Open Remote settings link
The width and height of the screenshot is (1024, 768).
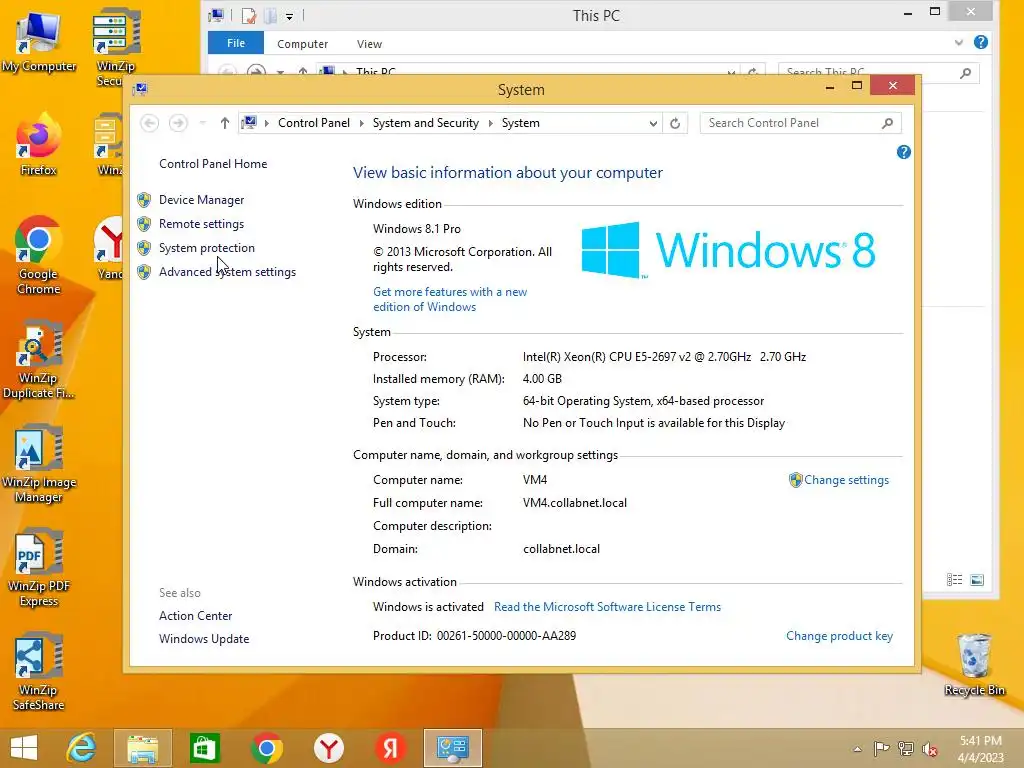tap(201, 224)
